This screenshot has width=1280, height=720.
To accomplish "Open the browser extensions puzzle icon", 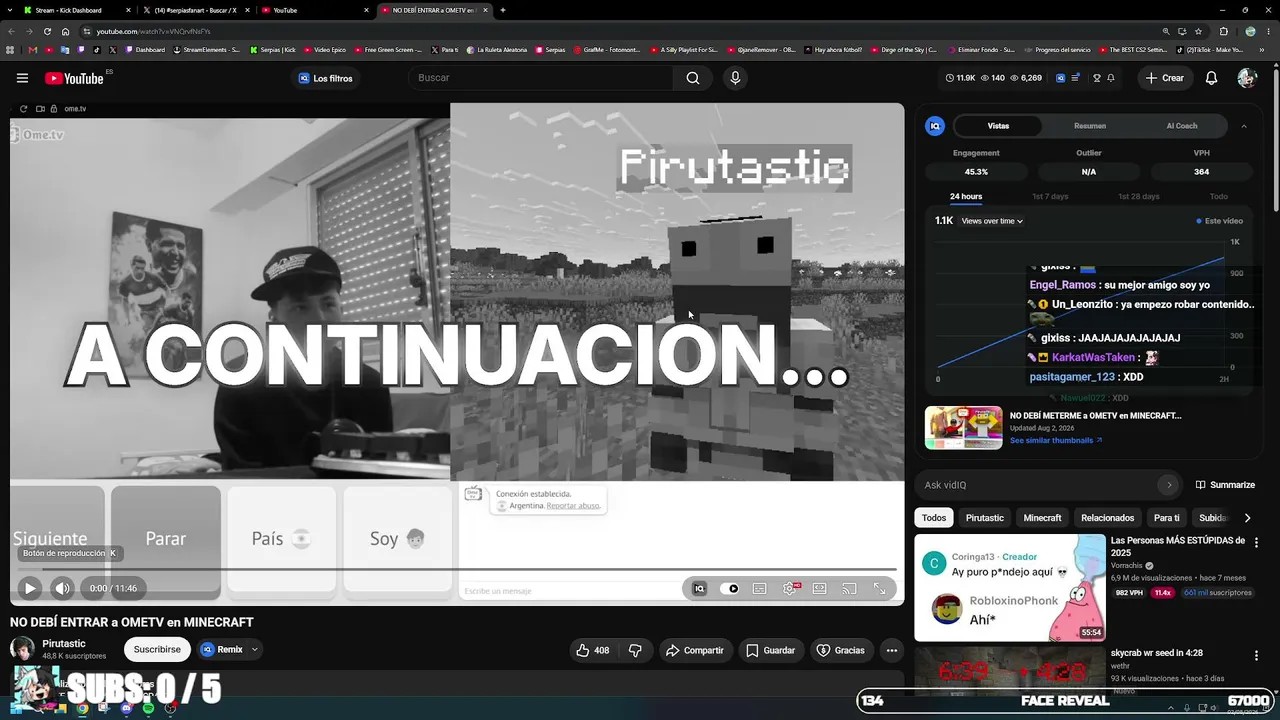I will [x=1223, y=31].
